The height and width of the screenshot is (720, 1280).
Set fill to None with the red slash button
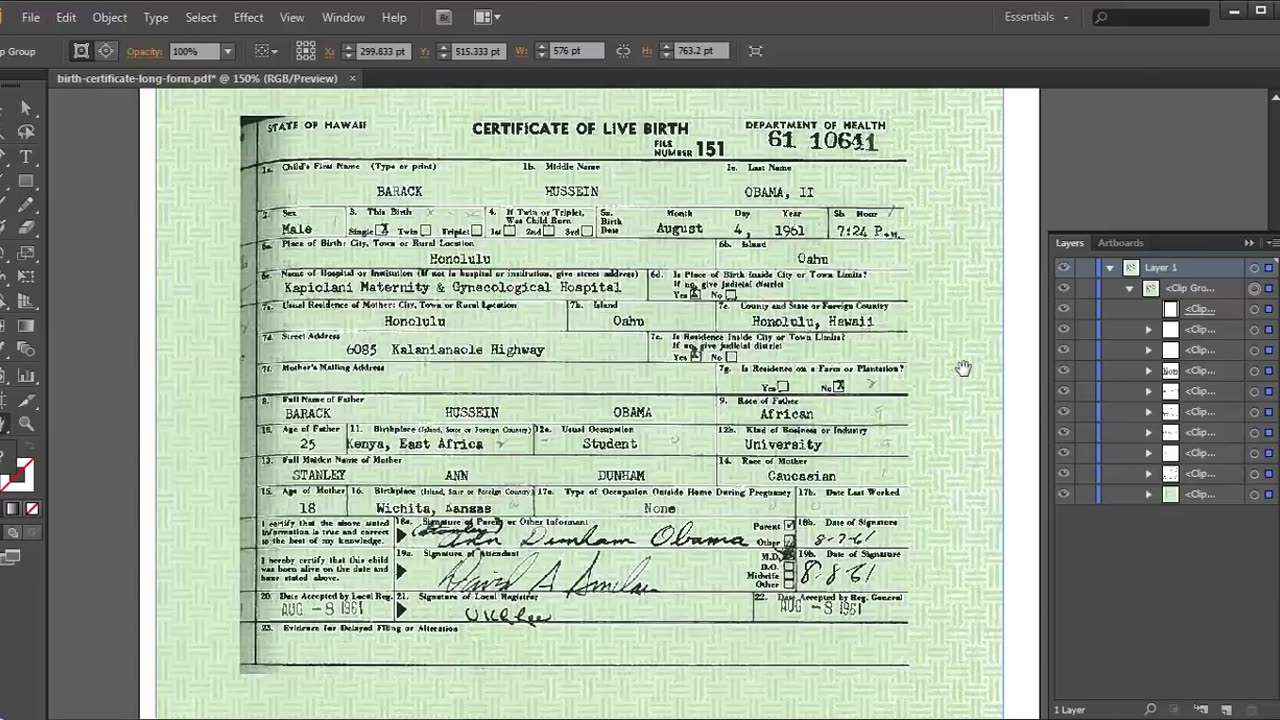click(32, 509)
